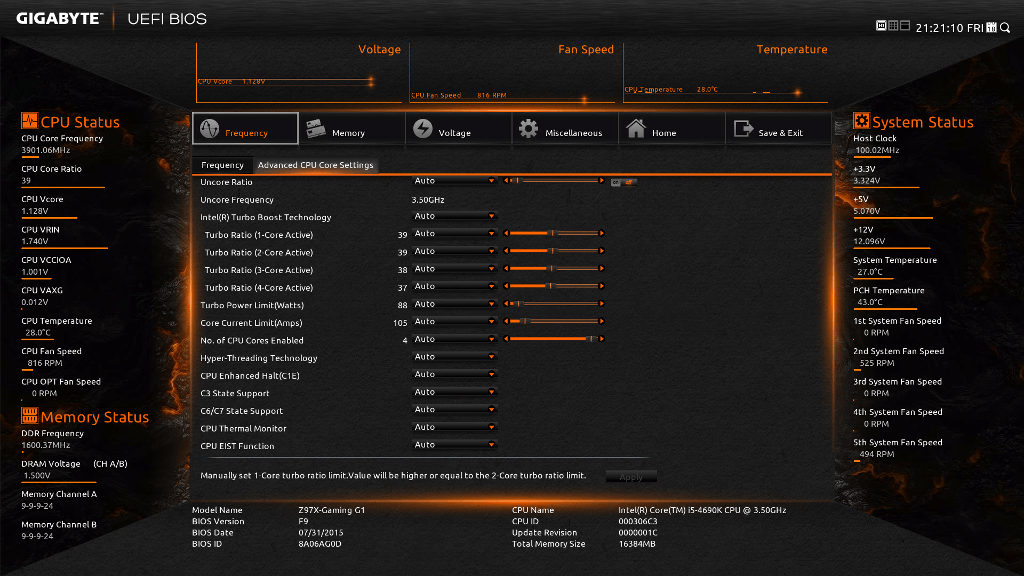Adjust the Core Current Limit(Amps) slider
Viewport: 1024px width, 576px height.
554,321
